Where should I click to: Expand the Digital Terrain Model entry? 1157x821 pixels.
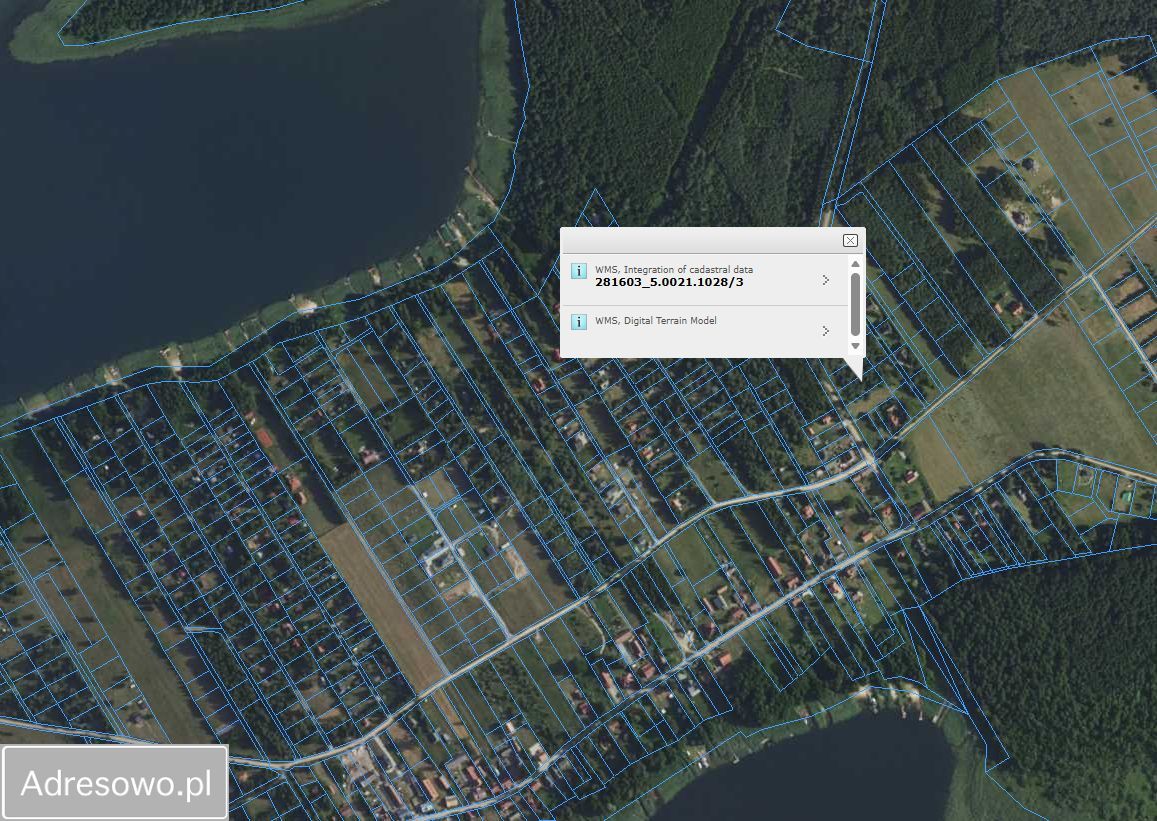[826, 330]
